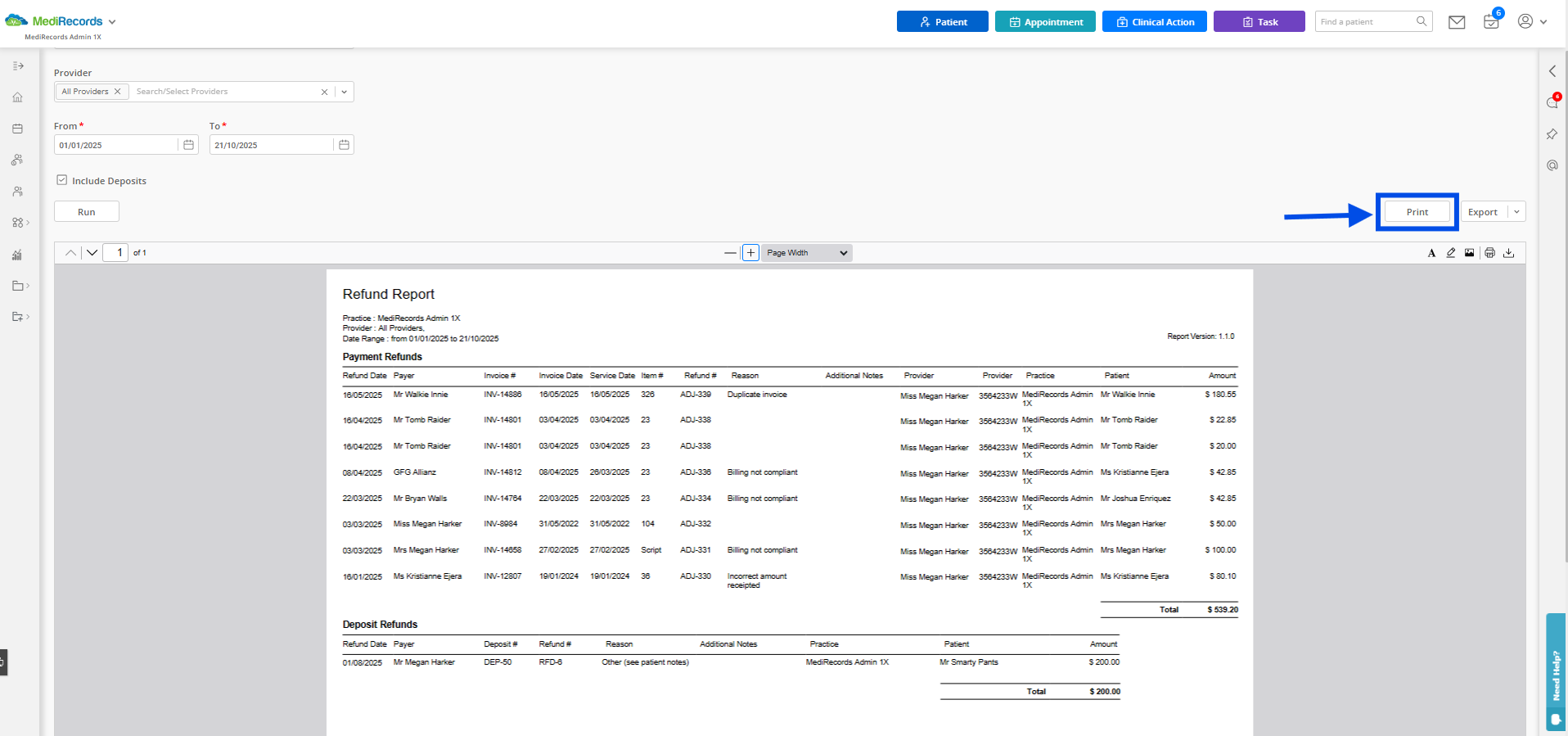Open the Appointment menu button
Image resolution: width=1568 pixels, height=736 pixels.
click(1045, 22)
